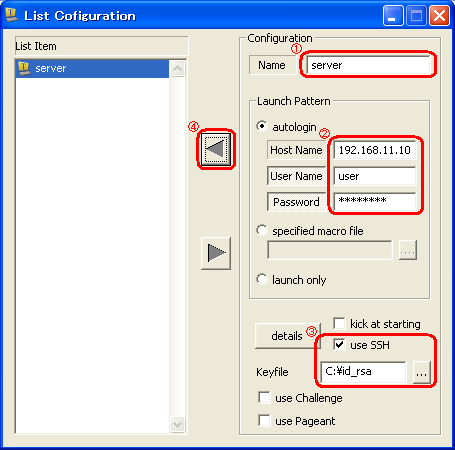Click the left arrow button to add item
This screenshot has height=450, width=455.
pyautogui.click(x=216, y=149)
